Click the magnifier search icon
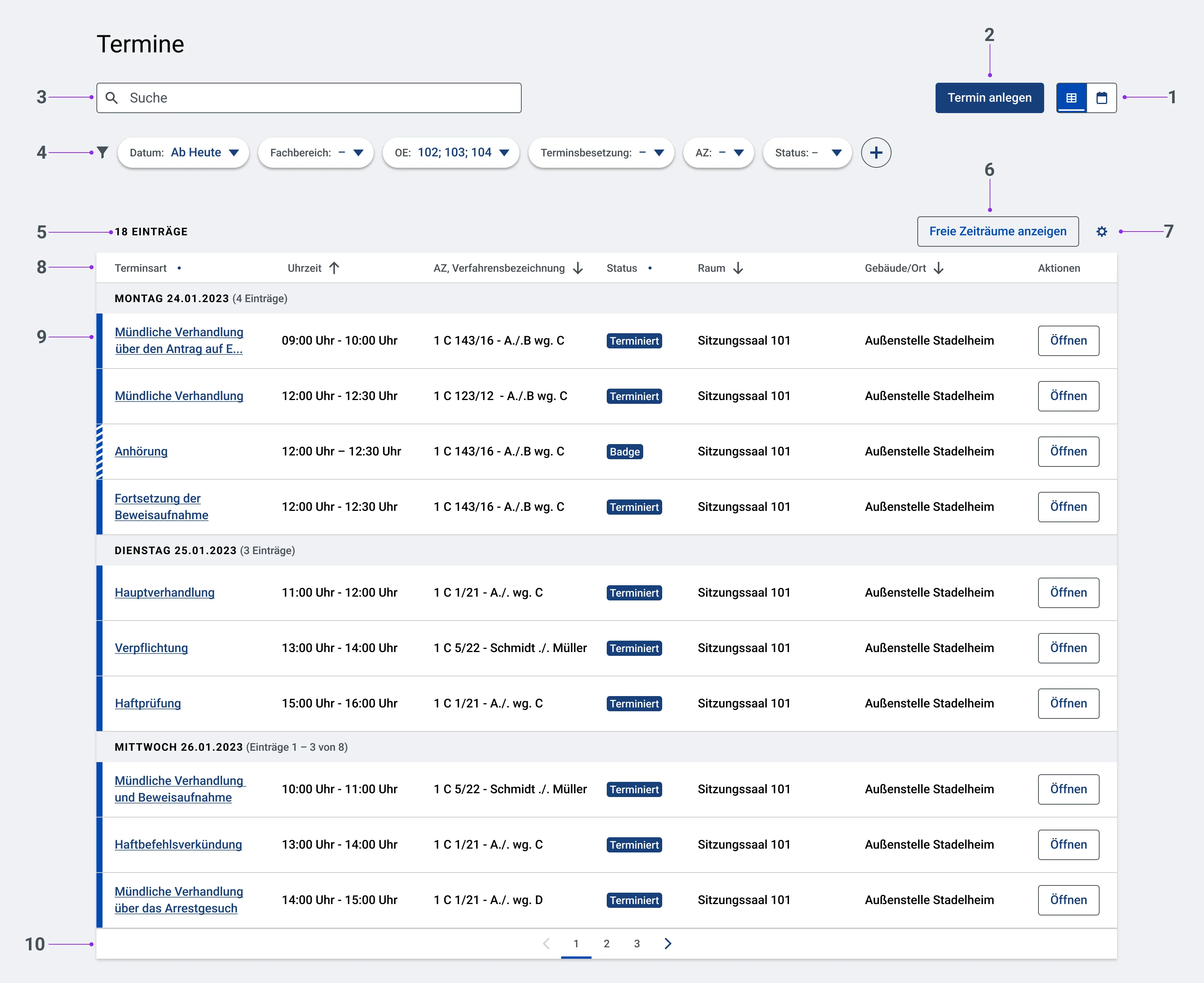The height and width of the screenshot is (983, 1204). pyautogui.click(x=112, y=98)
